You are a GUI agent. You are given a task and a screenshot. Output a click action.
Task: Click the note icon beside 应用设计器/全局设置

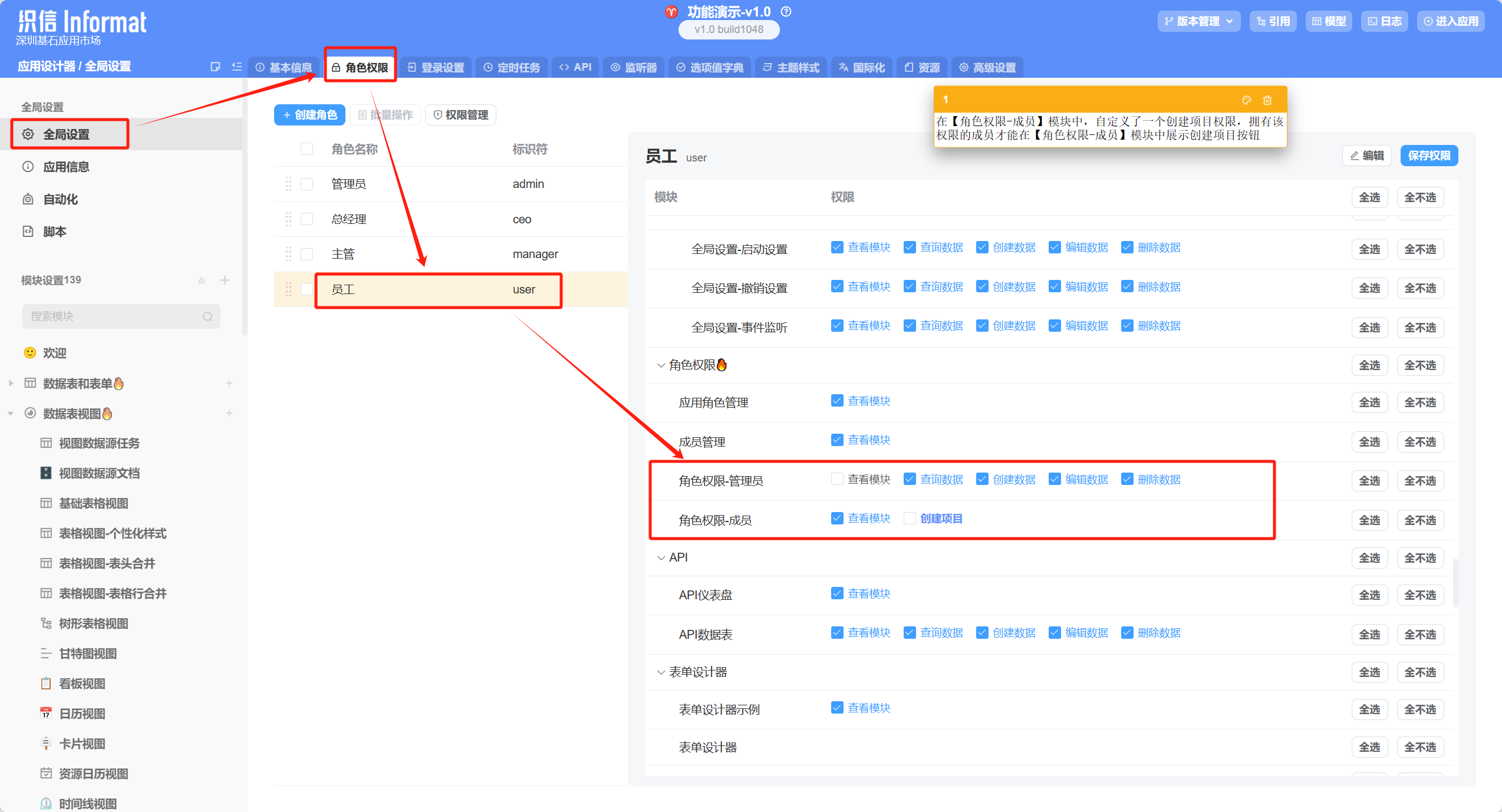click(215, 67)
